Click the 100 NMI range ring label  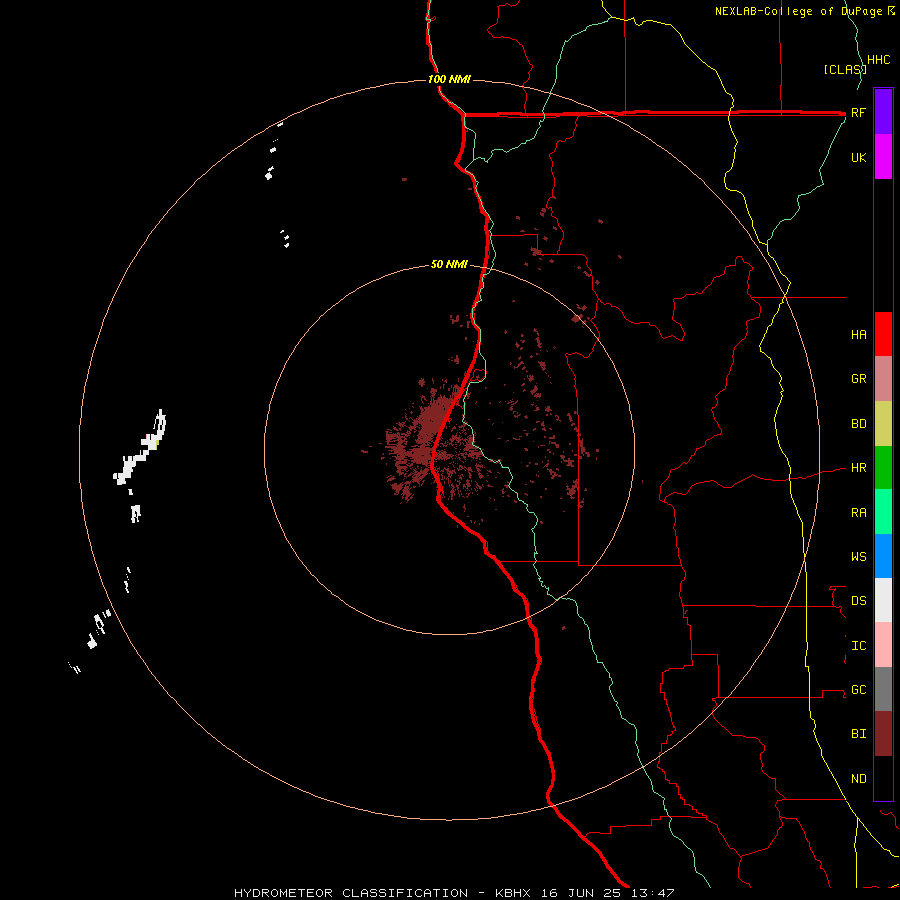click(x=449, y=79)
